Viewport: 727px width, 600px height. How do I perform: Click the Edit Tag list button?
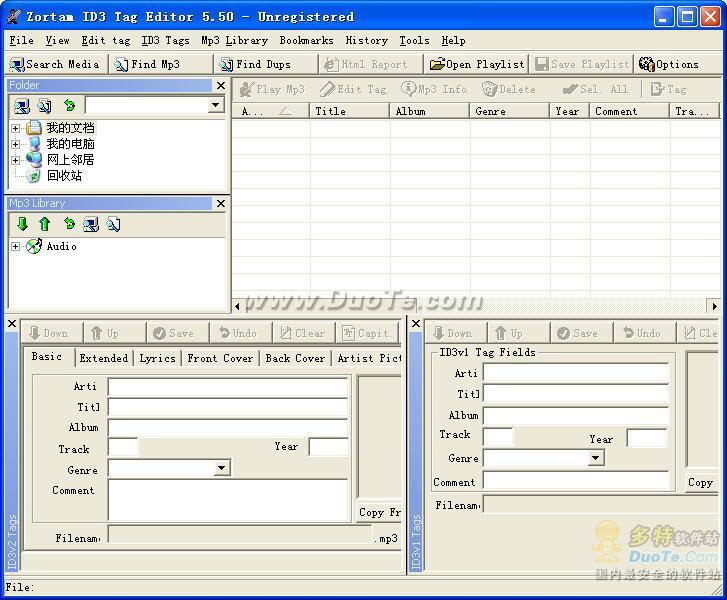tap(353, 89)
